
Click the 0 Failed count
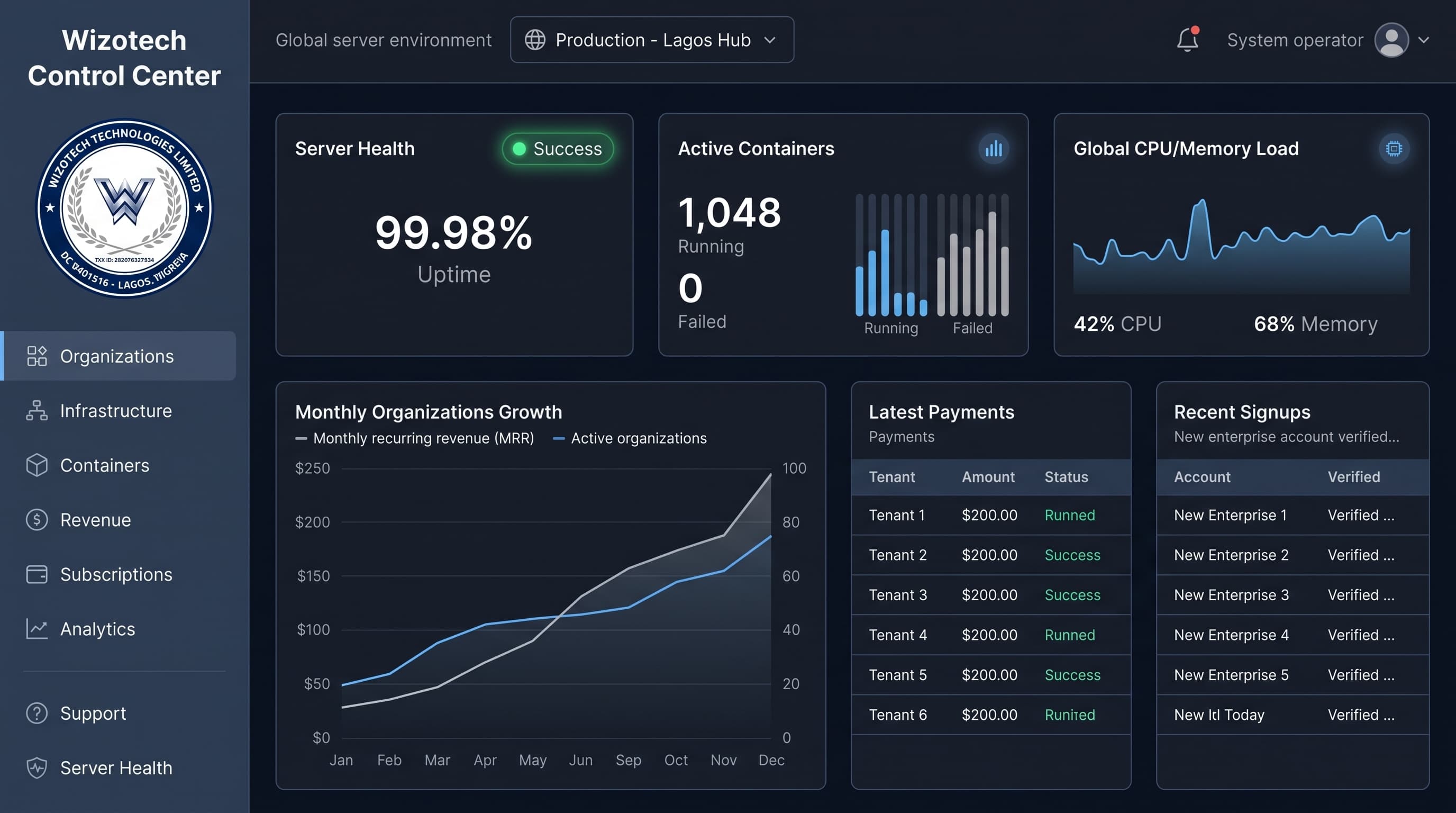[x=690, y=288]
